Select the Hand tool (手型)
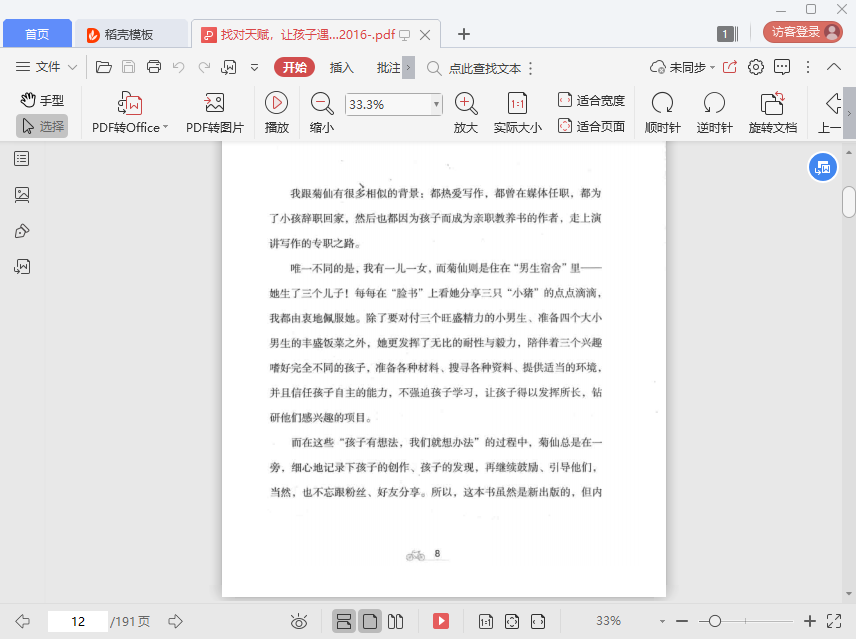This screenshot has width=856, height=639. [42, 100]
